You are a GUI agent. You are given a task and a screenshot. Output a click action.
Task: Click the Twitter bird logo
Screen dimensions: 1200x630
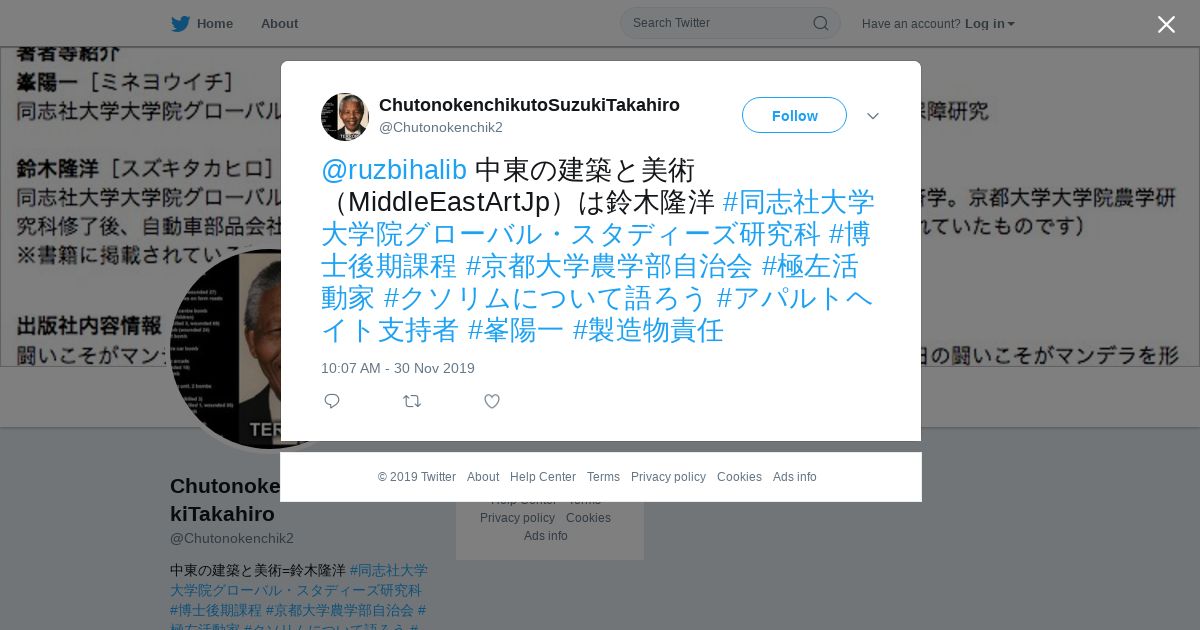(x=180, y=23)
